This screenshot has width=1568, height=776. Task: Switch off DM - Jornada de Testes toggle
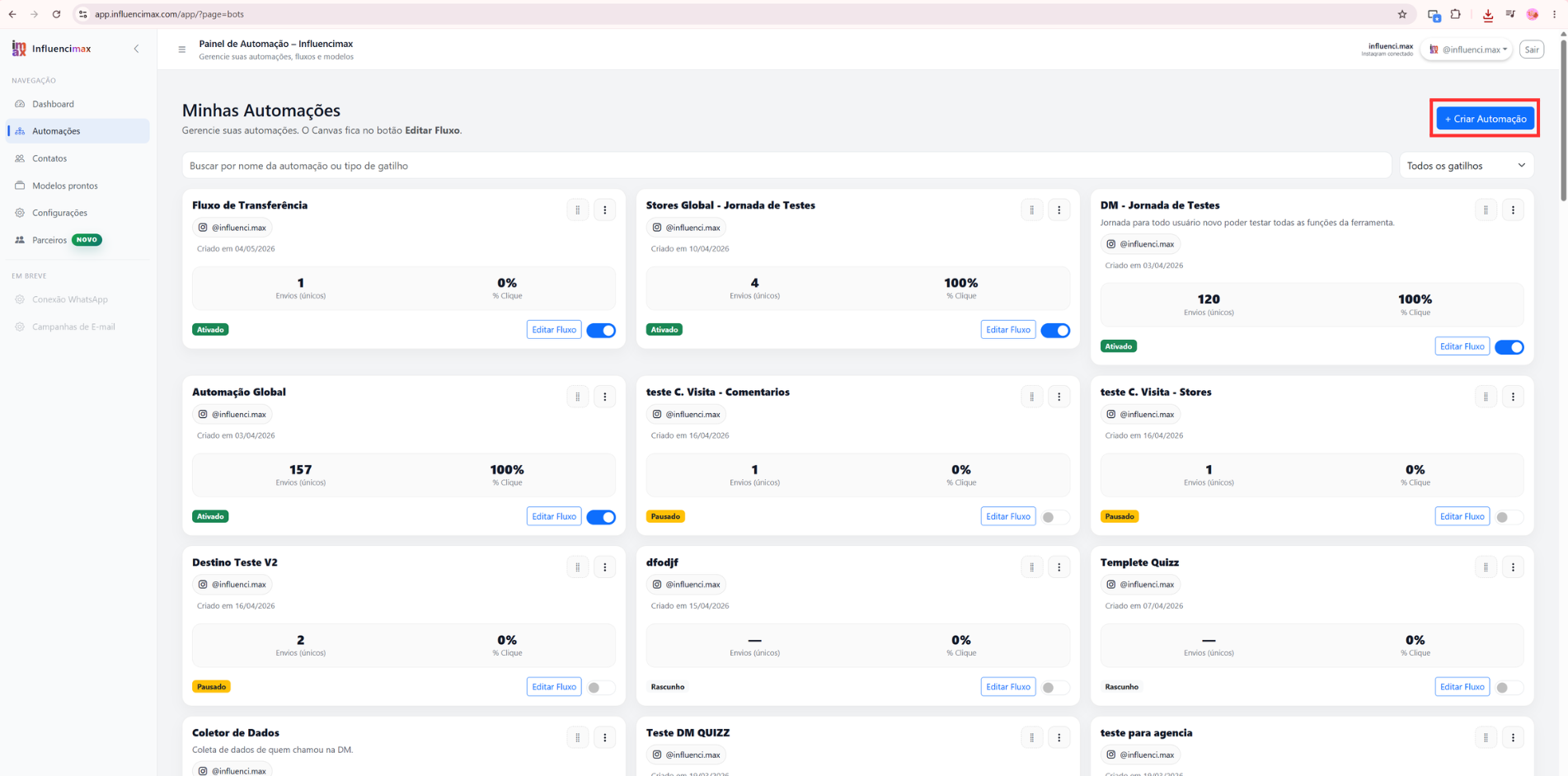point(1509,347)
